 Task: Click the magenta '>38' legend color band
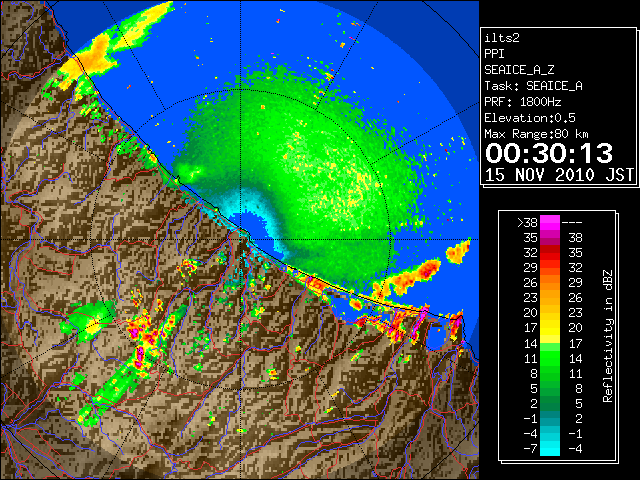tap(550, 222)
